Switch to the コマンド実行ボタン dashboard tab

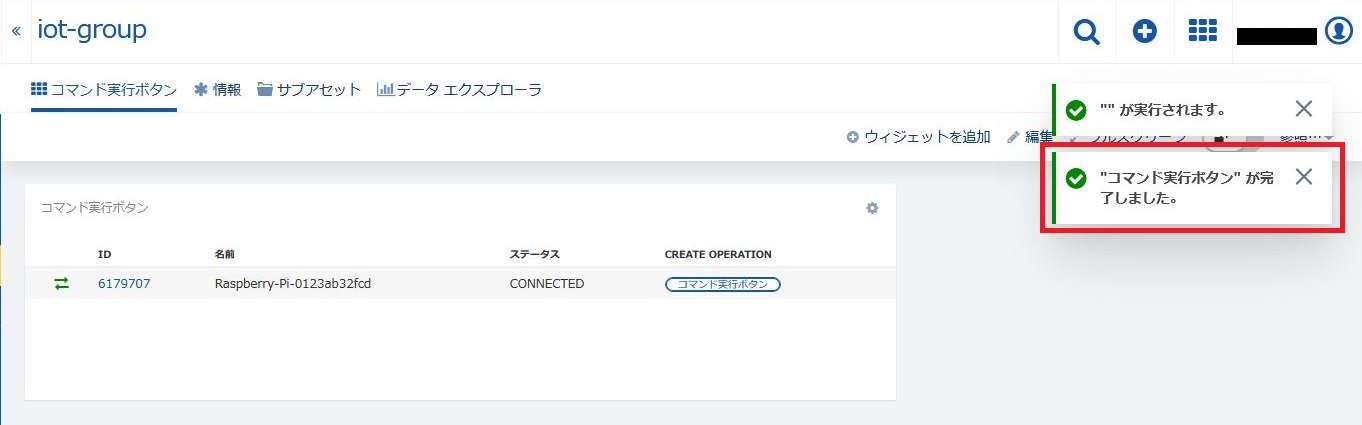(104, 90)
